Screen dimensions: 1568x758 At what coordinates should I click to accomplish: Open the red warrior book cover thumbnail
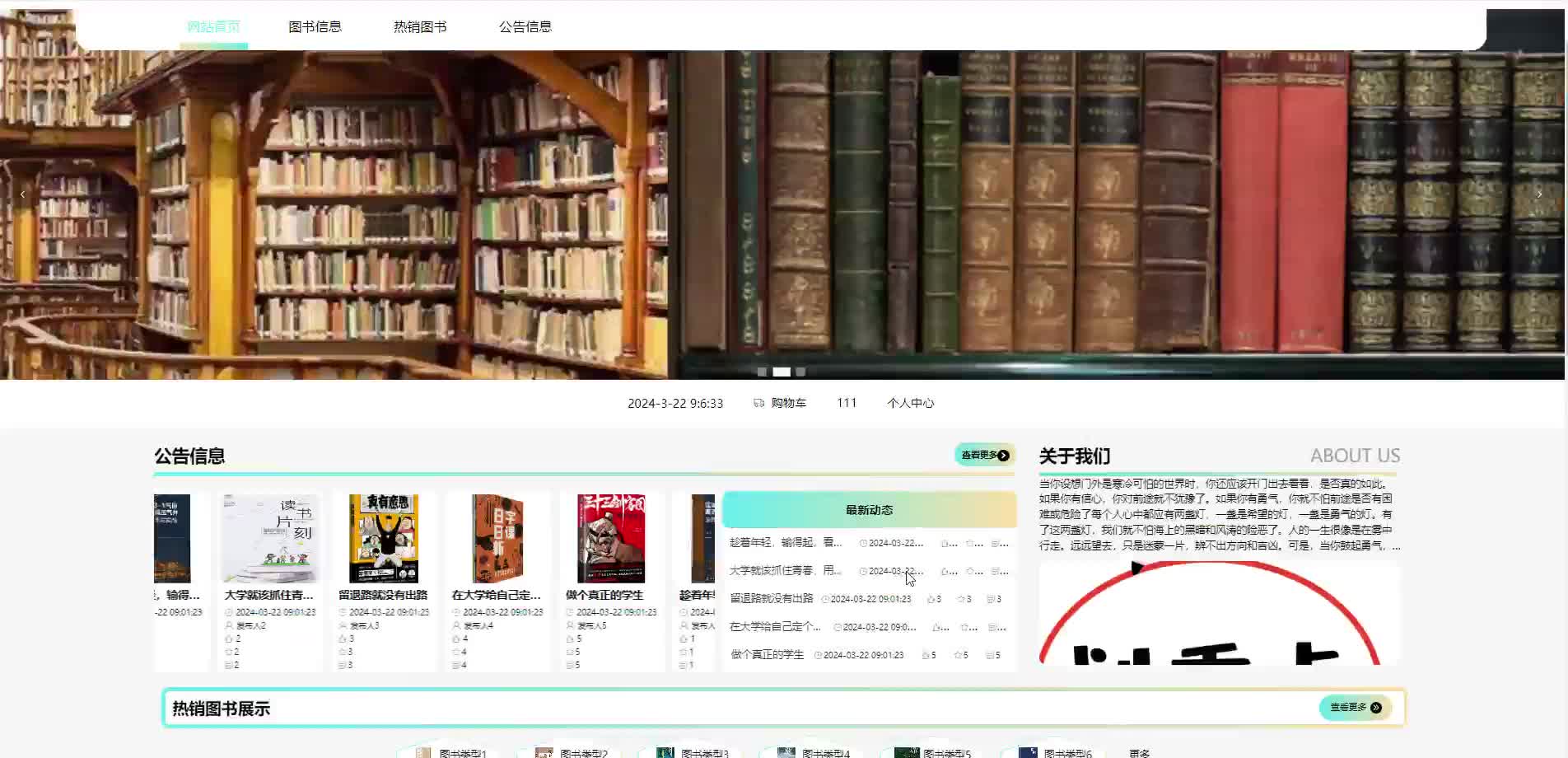pos(611,539)
